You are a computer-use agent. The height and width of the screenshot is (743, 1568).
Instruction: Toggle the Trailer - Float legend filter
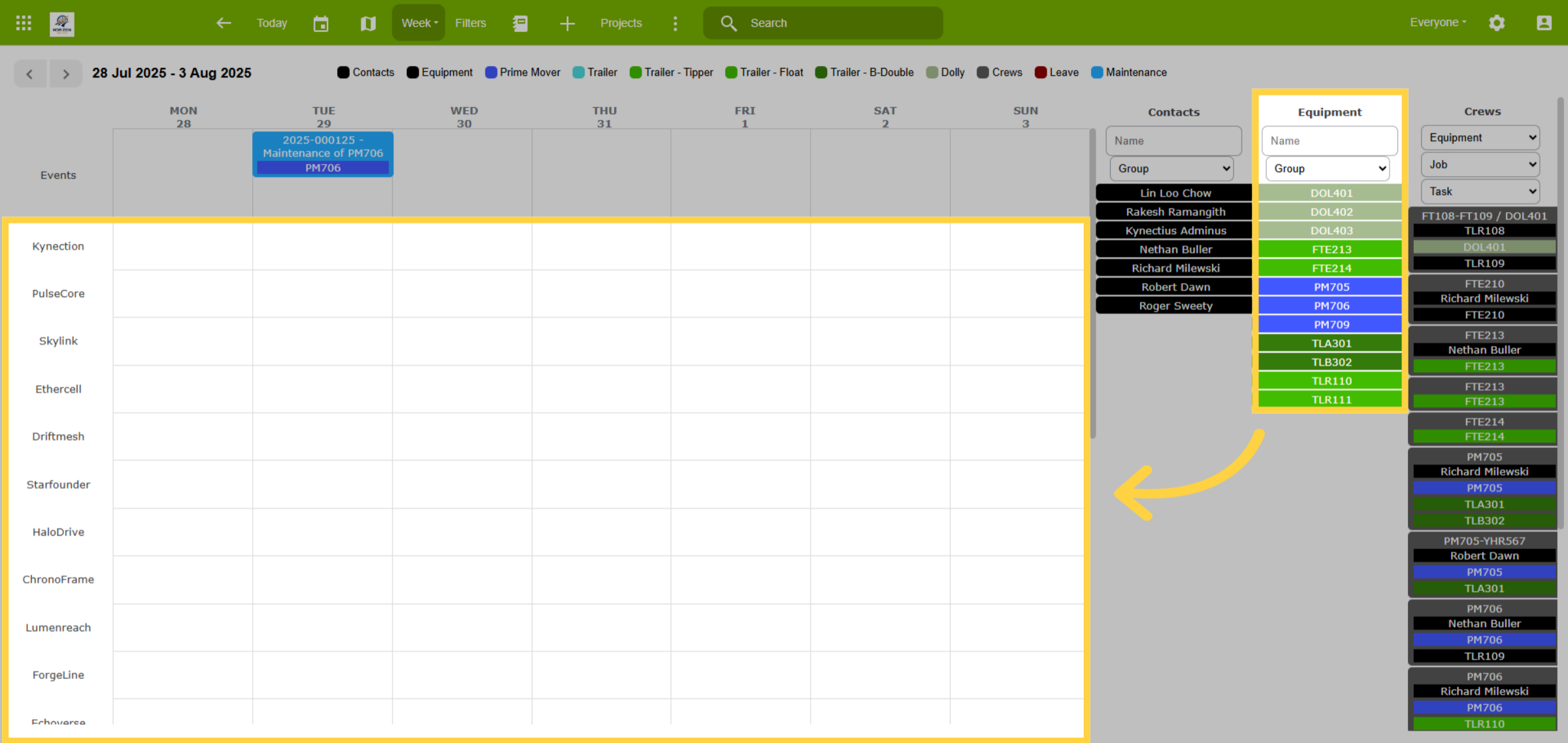[x=764, y=72]
